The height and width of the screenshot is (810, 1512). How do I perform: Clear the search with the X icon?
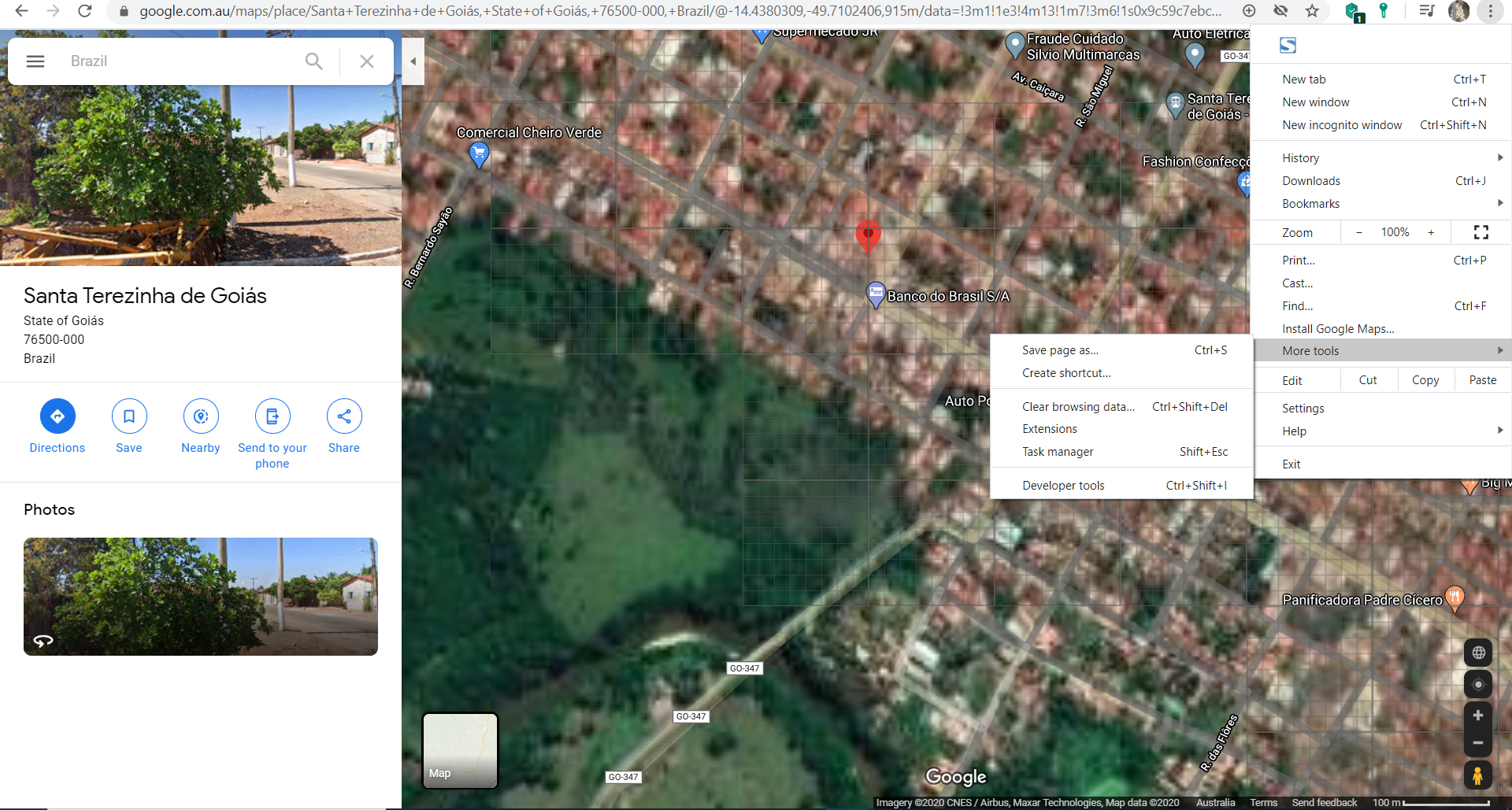pyautogui.click(x=367, y=61)
